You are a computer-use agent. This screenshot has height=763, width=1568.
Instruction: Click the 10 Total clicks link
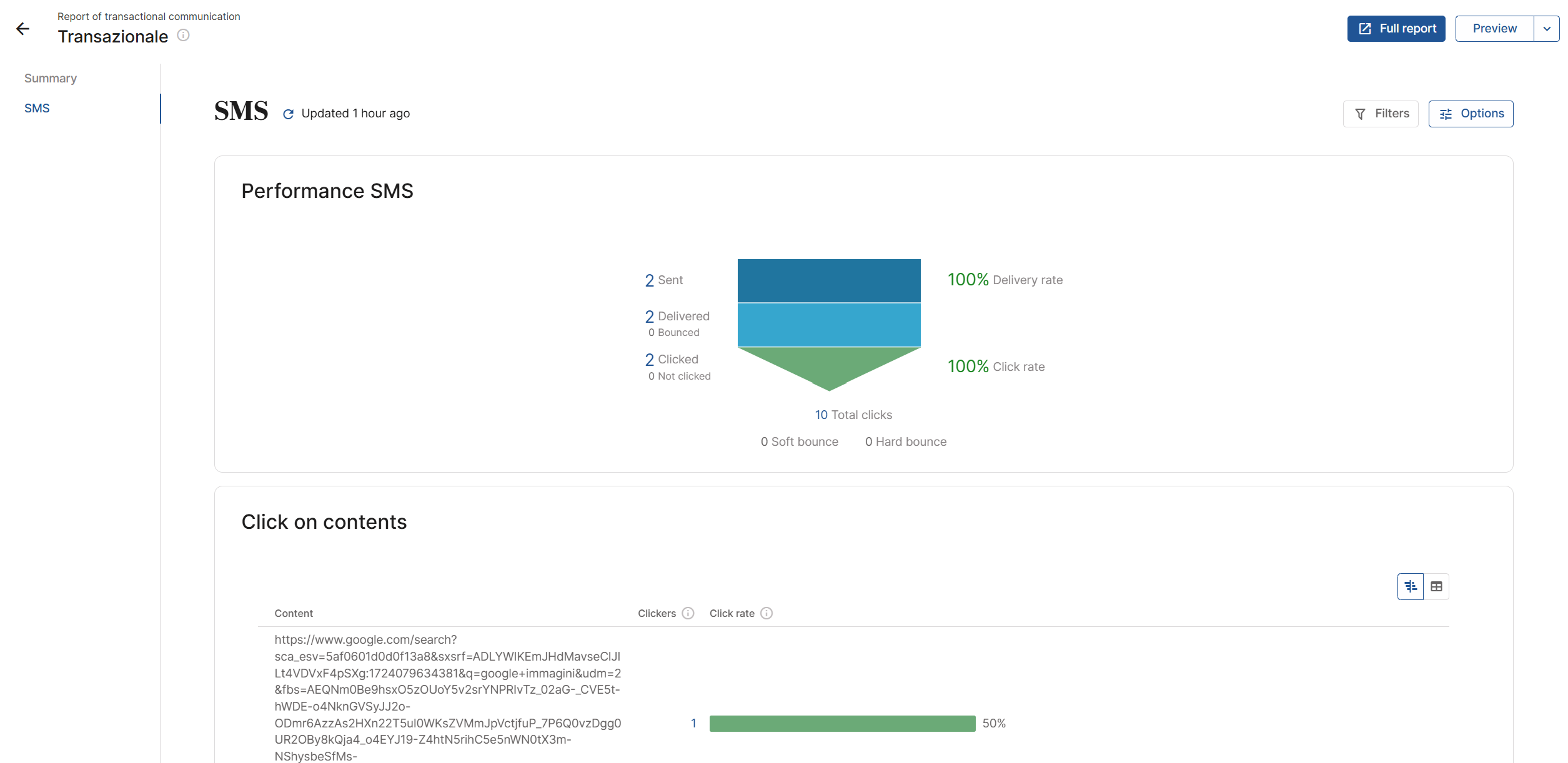point(853,415)
